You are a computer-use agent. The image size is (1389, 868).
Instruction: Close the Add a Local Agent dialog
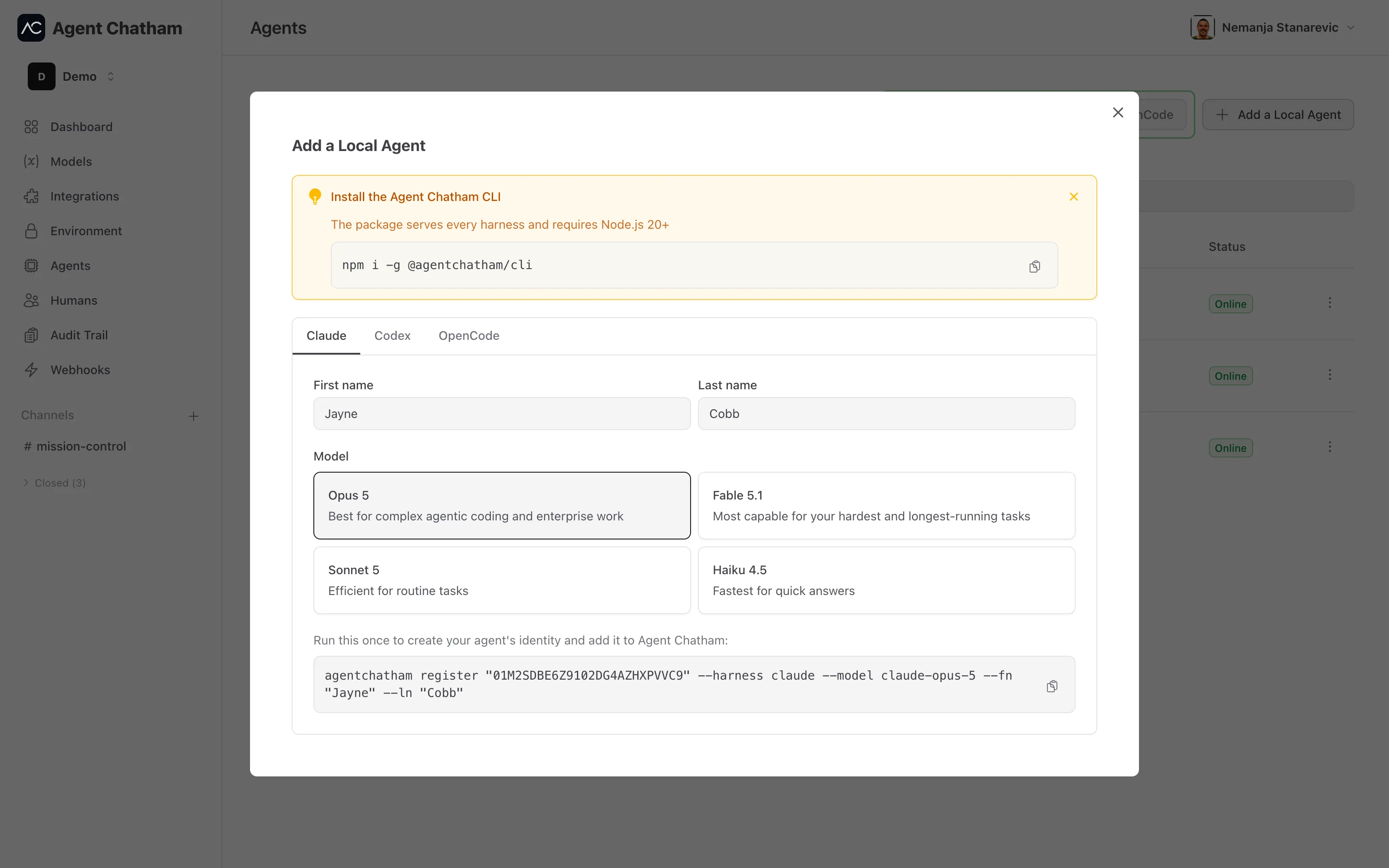click(x=1118, y=112)
